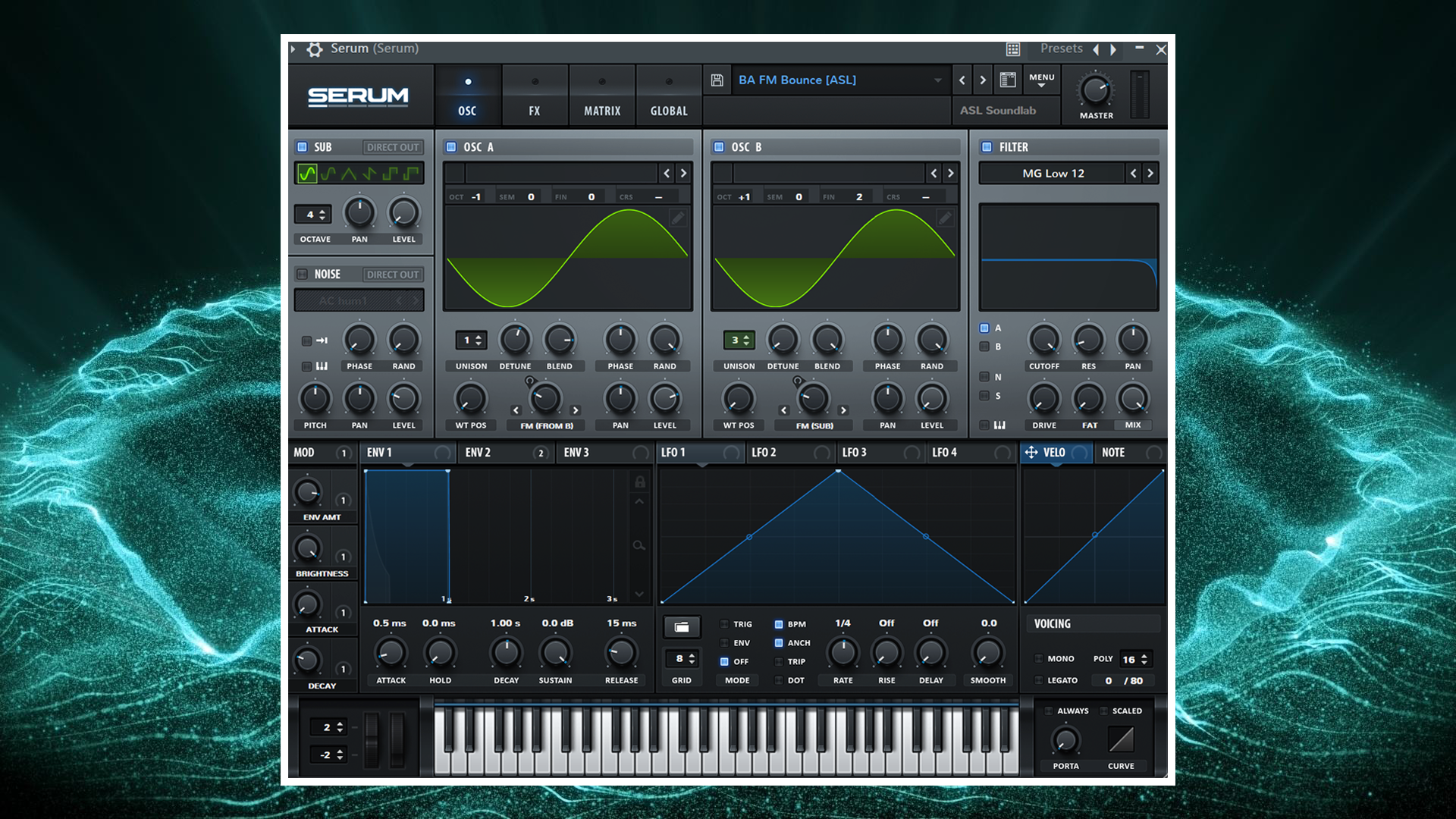Adjust the POLY voice count stepper
The height and width of the screenshot is (819, 1456).
point(1135,659)
